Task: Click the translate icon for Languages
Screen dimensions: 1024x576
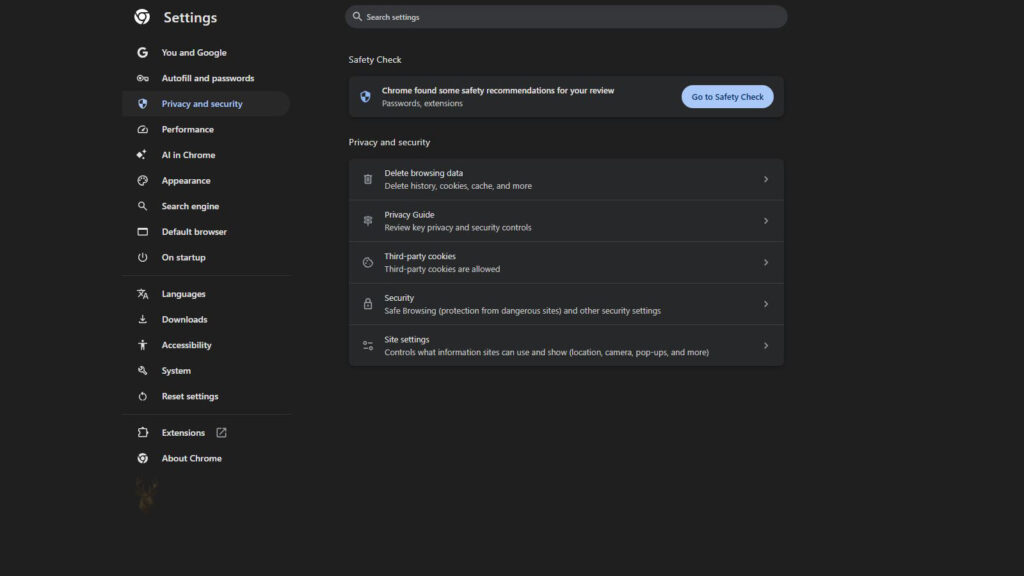Action: point(142,294)
